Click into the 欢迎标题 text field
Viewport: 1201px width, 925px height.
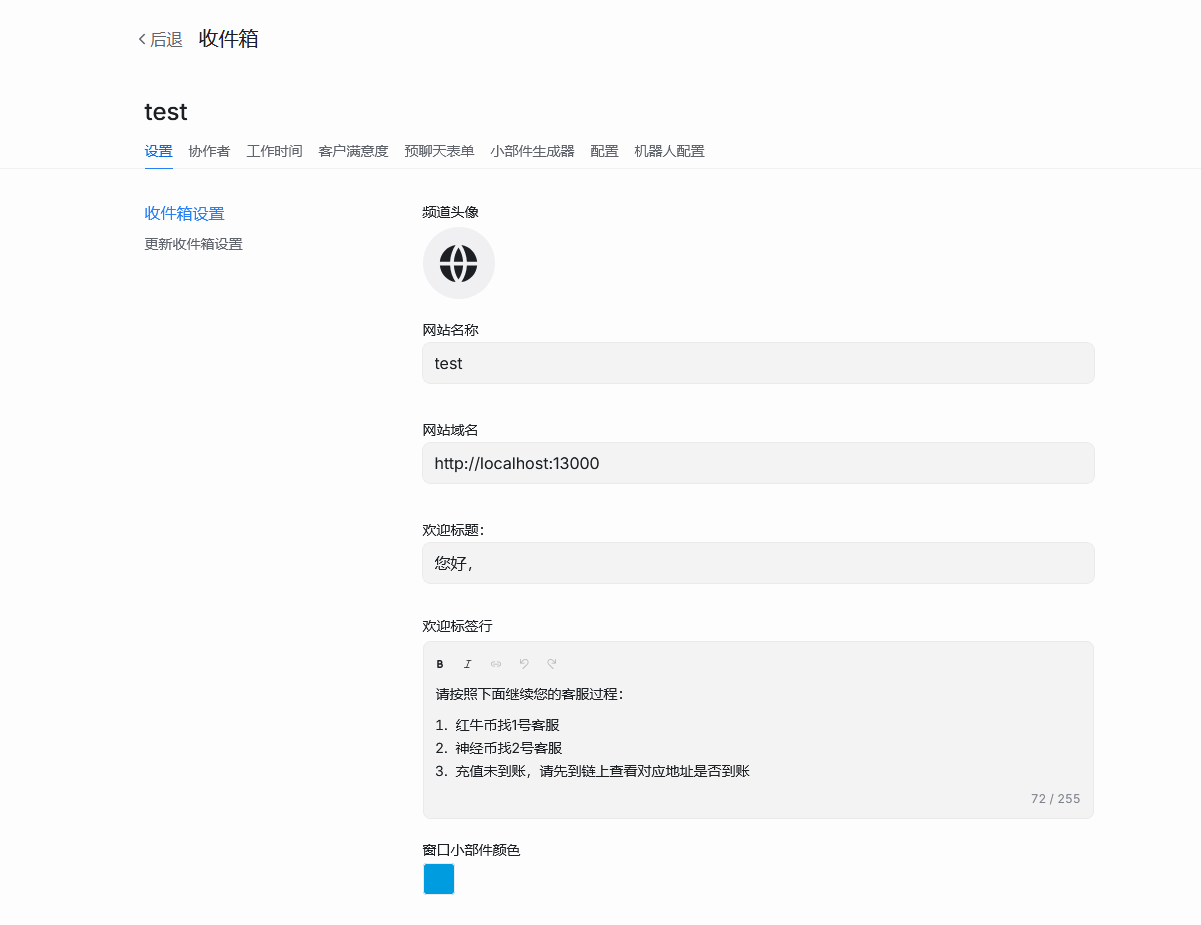758,563
